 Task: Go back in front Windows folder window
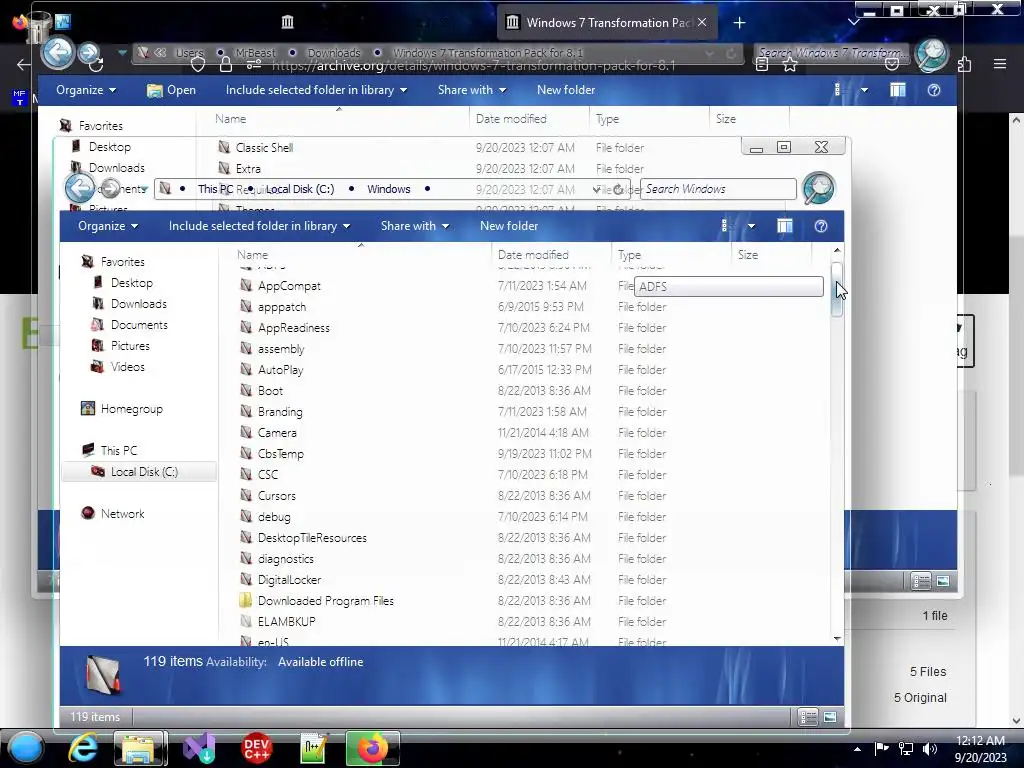click(80, 188)
